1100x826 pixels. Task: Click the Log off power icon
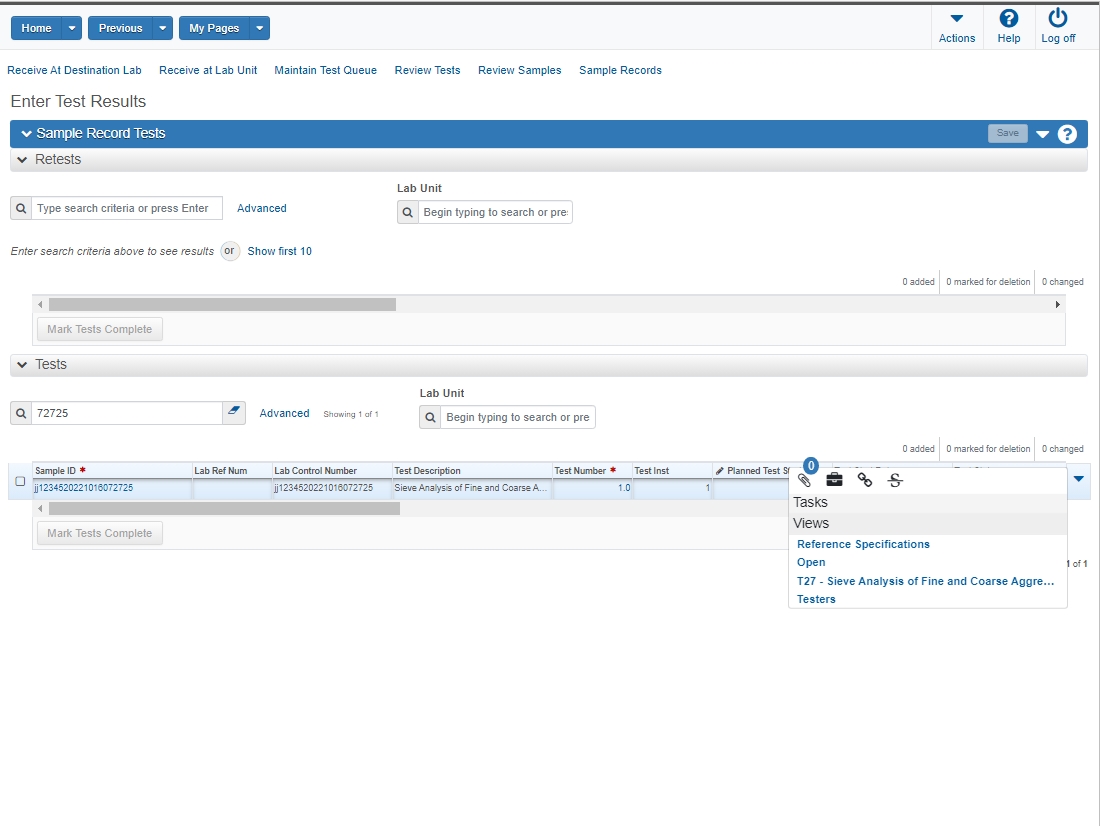(x=1058, y=18)
